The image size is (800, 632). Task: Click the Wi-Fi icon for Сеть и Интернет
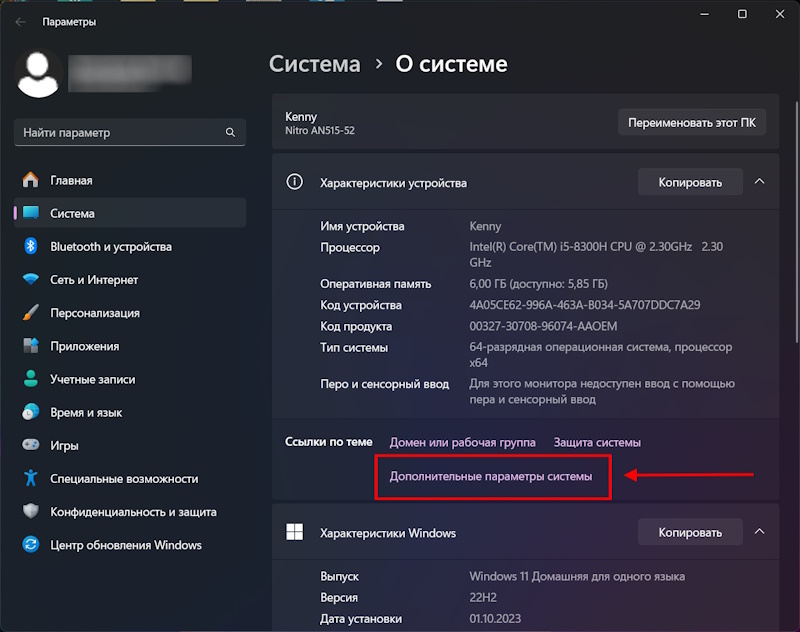point(31,280)
